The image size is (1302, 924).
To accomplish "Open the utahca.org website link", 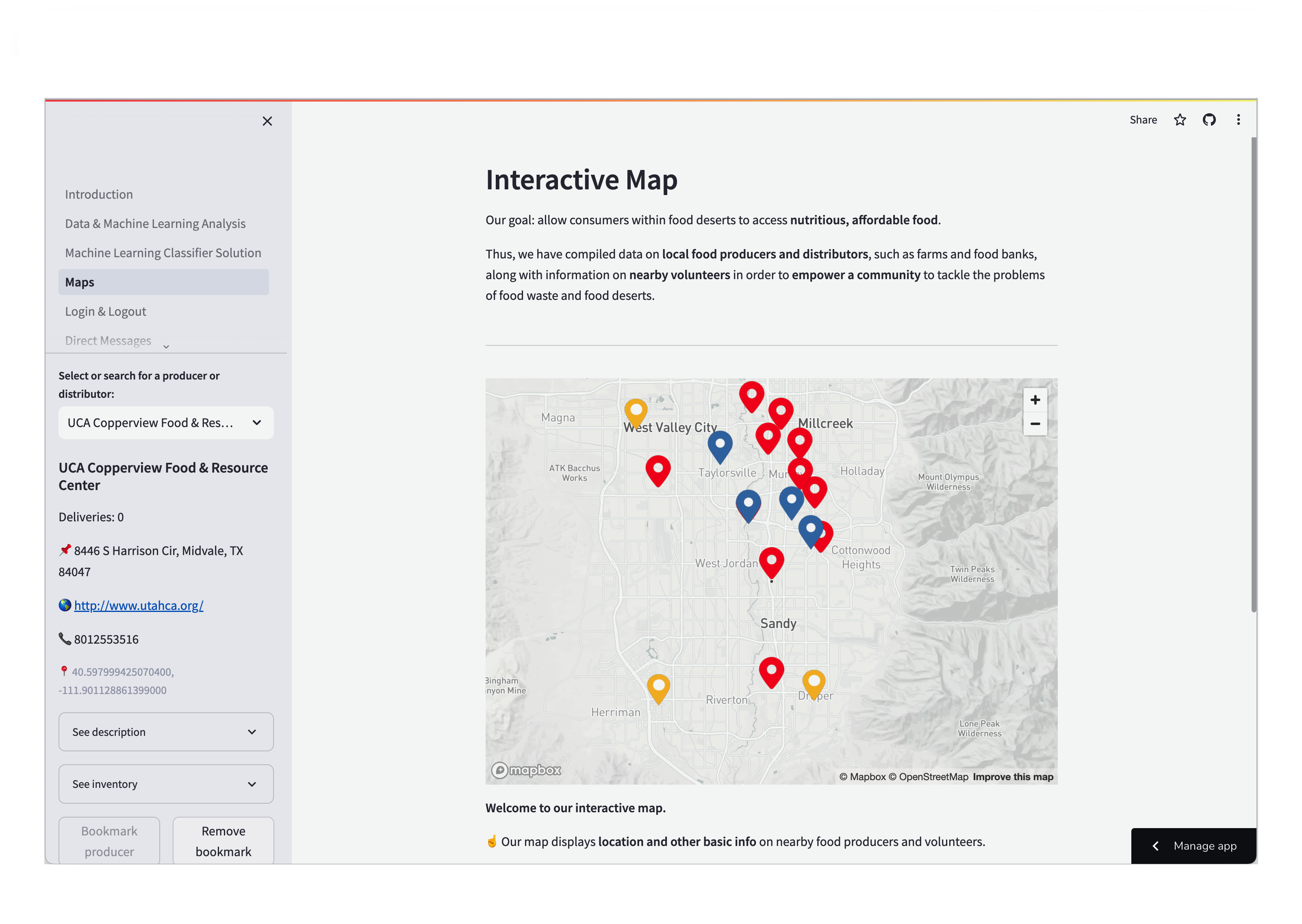I will (x=139, y=605).
